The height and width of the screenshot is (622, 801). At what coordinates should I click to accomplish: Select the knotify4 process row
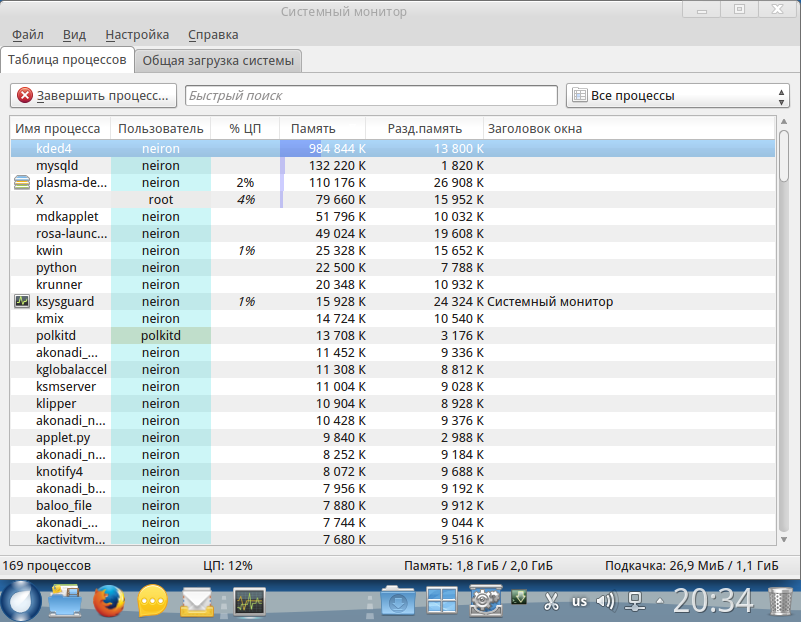pos(392,471)
